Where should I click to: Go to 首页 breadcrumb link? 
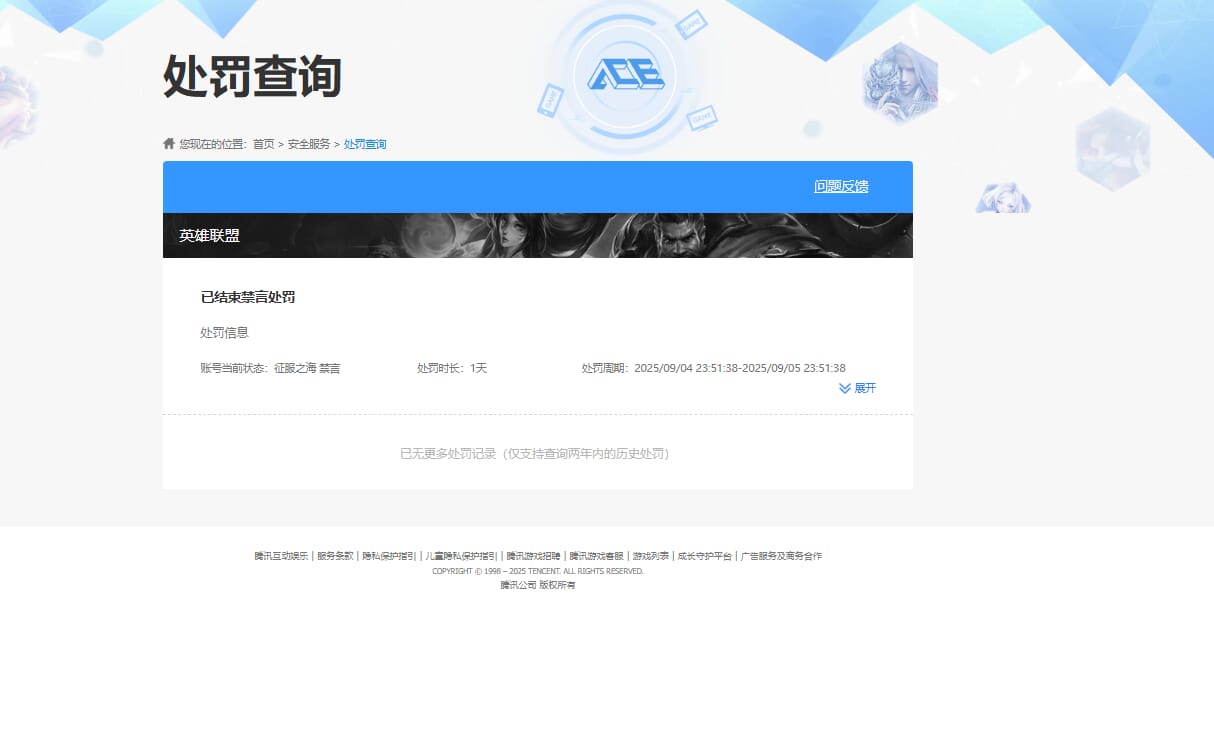point(263,144)
